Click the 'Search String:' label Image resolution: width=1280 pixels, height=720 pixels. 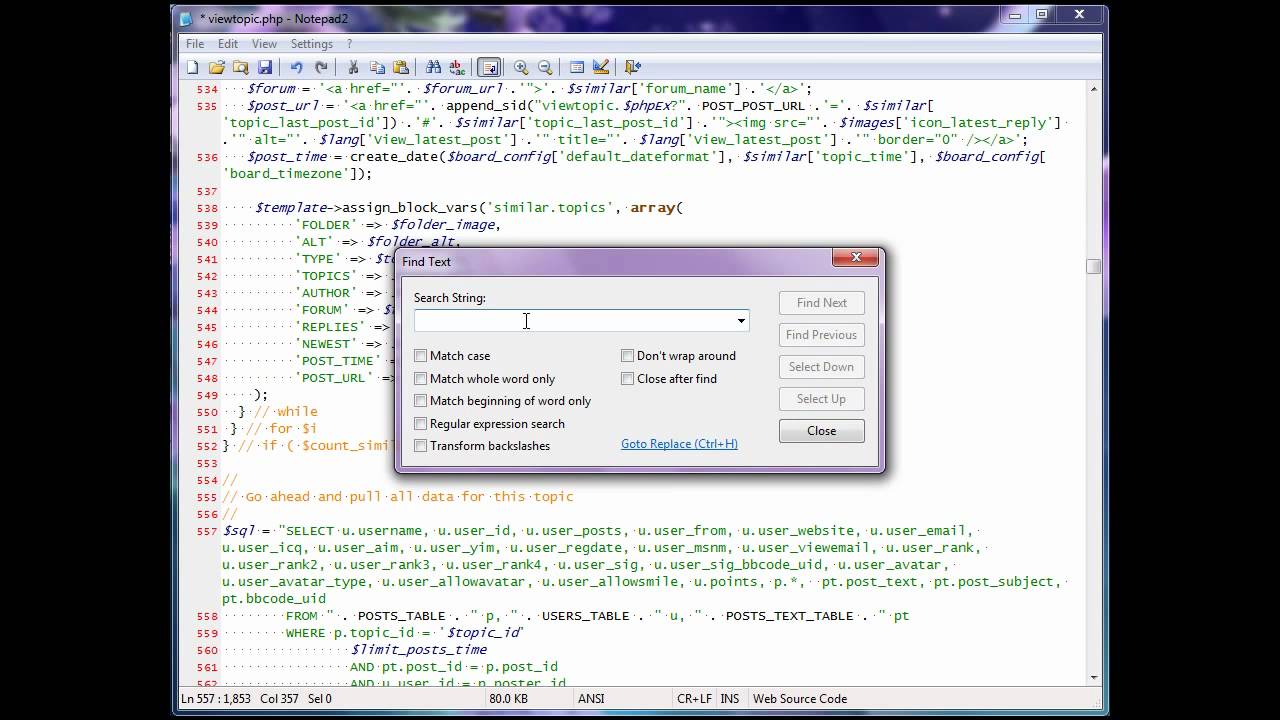coord(450,298)
